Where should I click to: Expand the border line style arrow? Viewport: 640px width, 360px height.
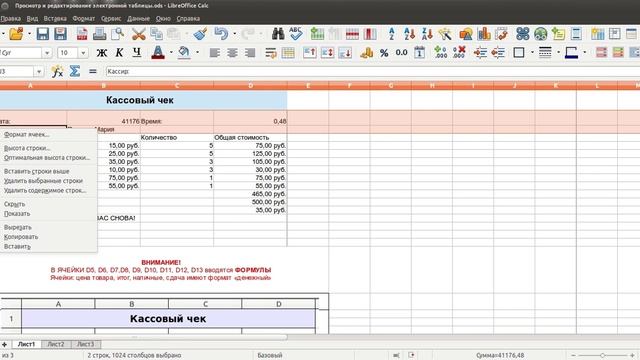point(558,52)
